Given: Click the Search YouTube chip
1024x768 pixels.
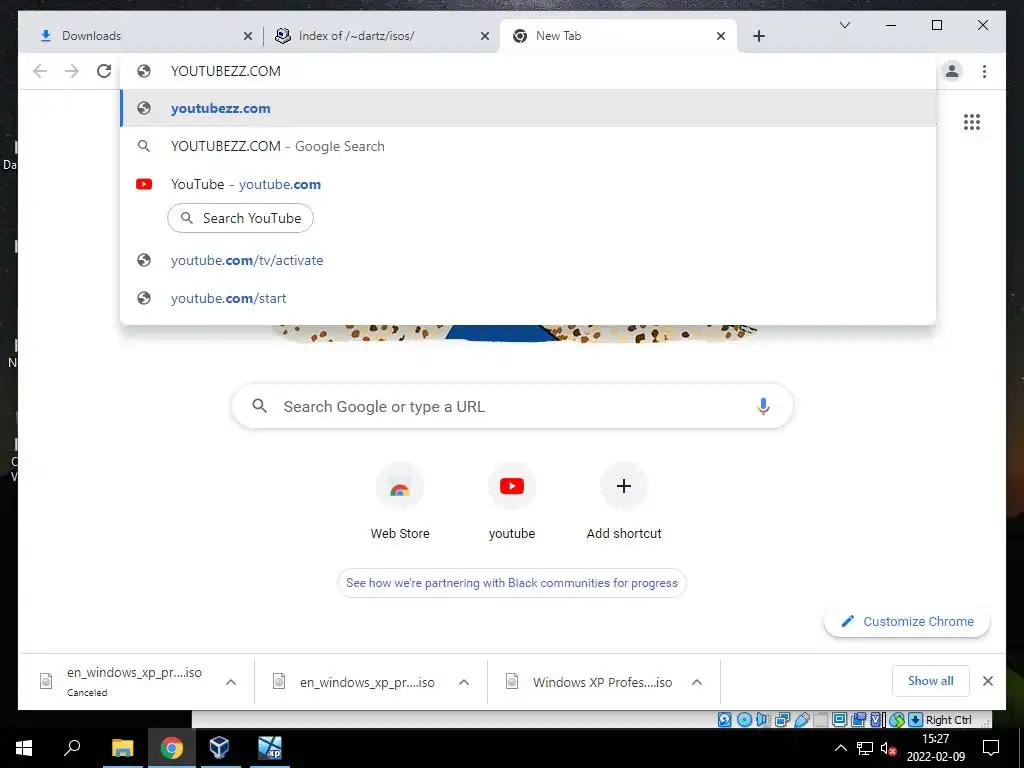Looking at the screenshot, I should (240, 218).
